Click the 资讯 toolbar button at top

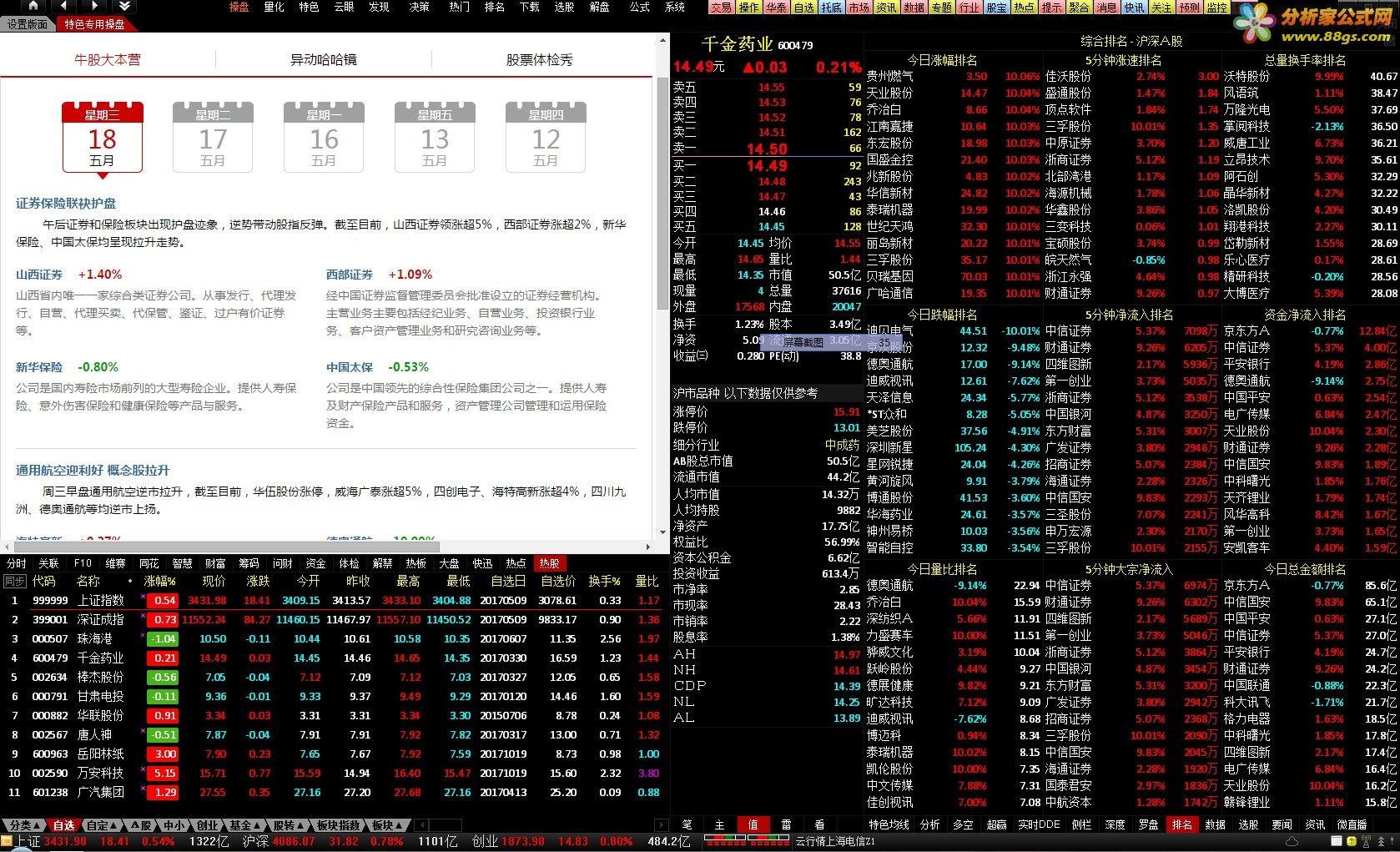[x=886, y=8]
